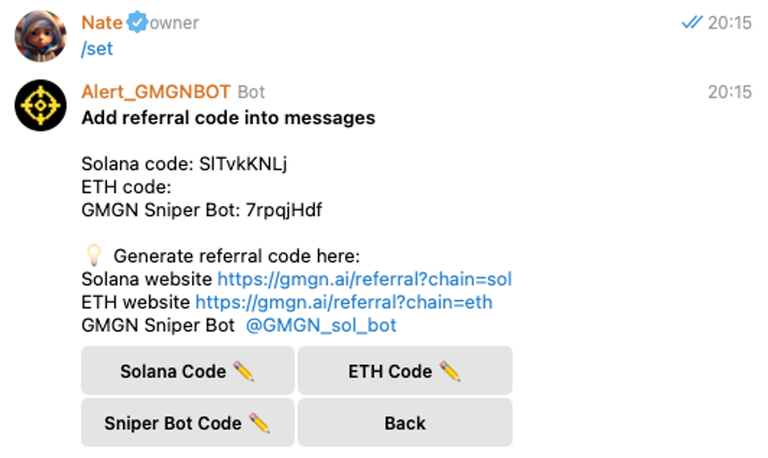The image size is (768, 458).
Task: Click the double-check read receipt icon
Action: click(x=692, y=23)
